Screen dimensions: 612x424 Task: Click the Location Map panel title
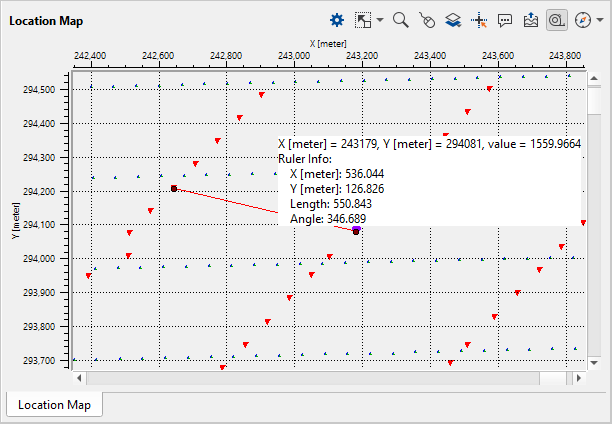pyautogui.click(x=46, y=20)
